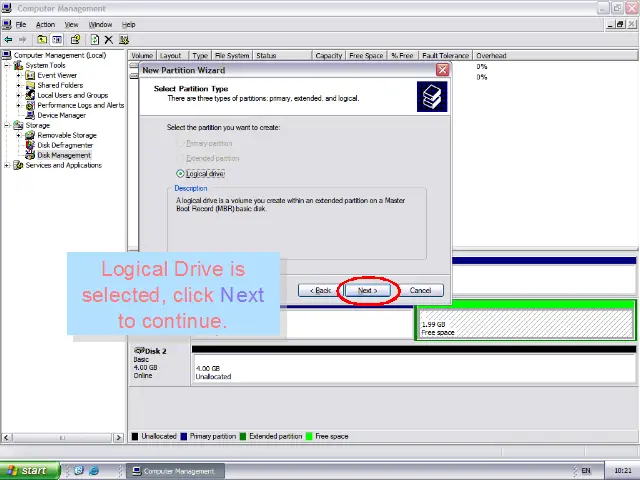The height and width of the screenshot is (480, 640).
Task: Sort by the Layout column header
Action: click(173, 56)
